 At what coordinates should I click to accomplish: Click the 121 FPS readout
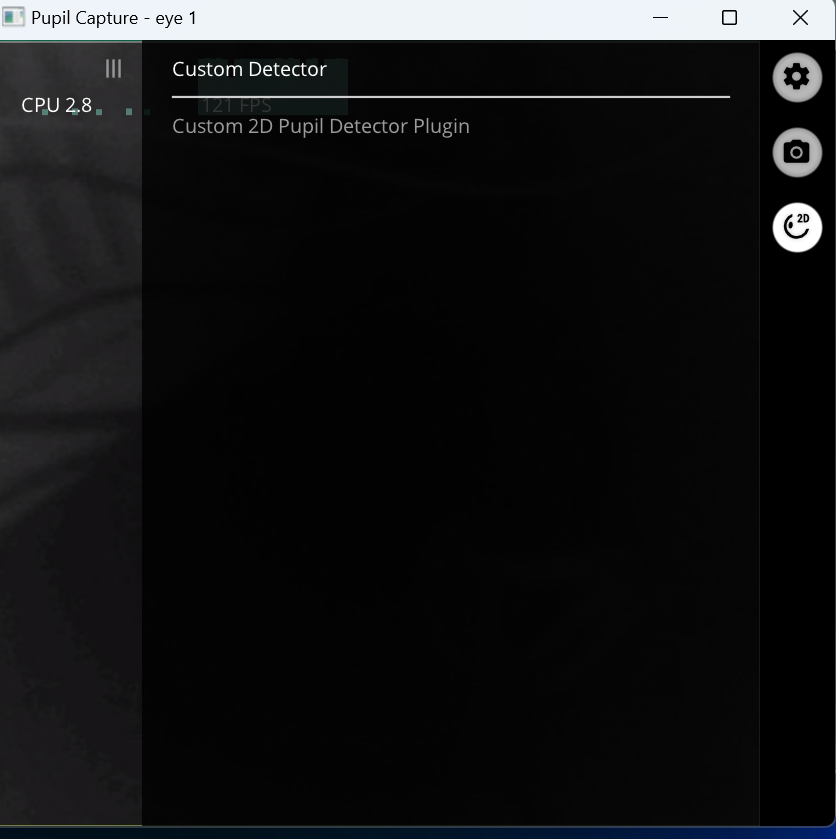click(237, 105)
